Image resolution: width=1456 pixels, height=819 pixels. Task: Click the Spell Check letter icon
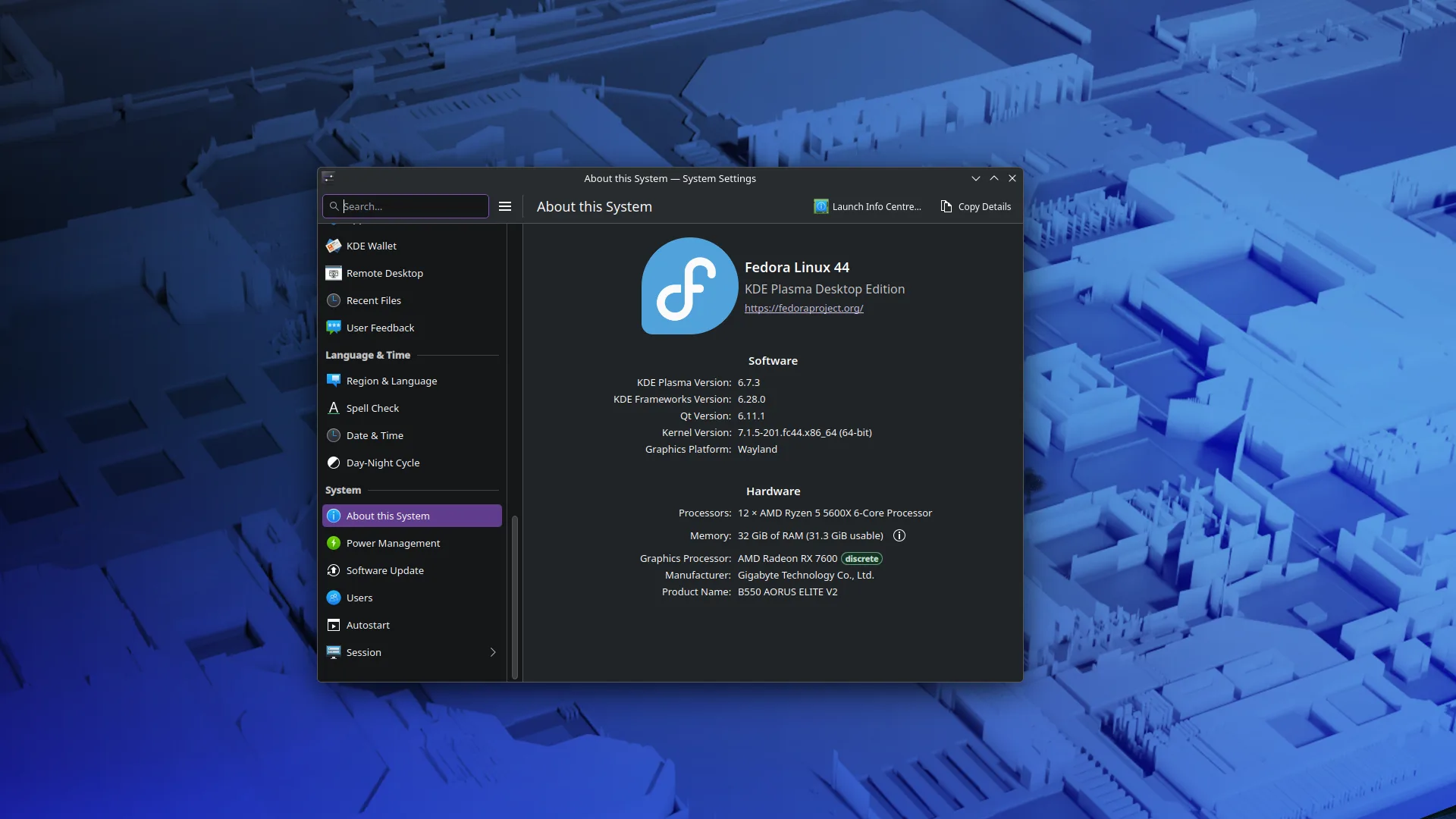coord(333,408)
